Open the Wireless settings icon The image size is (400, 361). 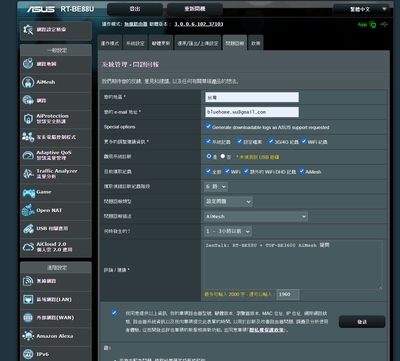click(x=28, y=281)
